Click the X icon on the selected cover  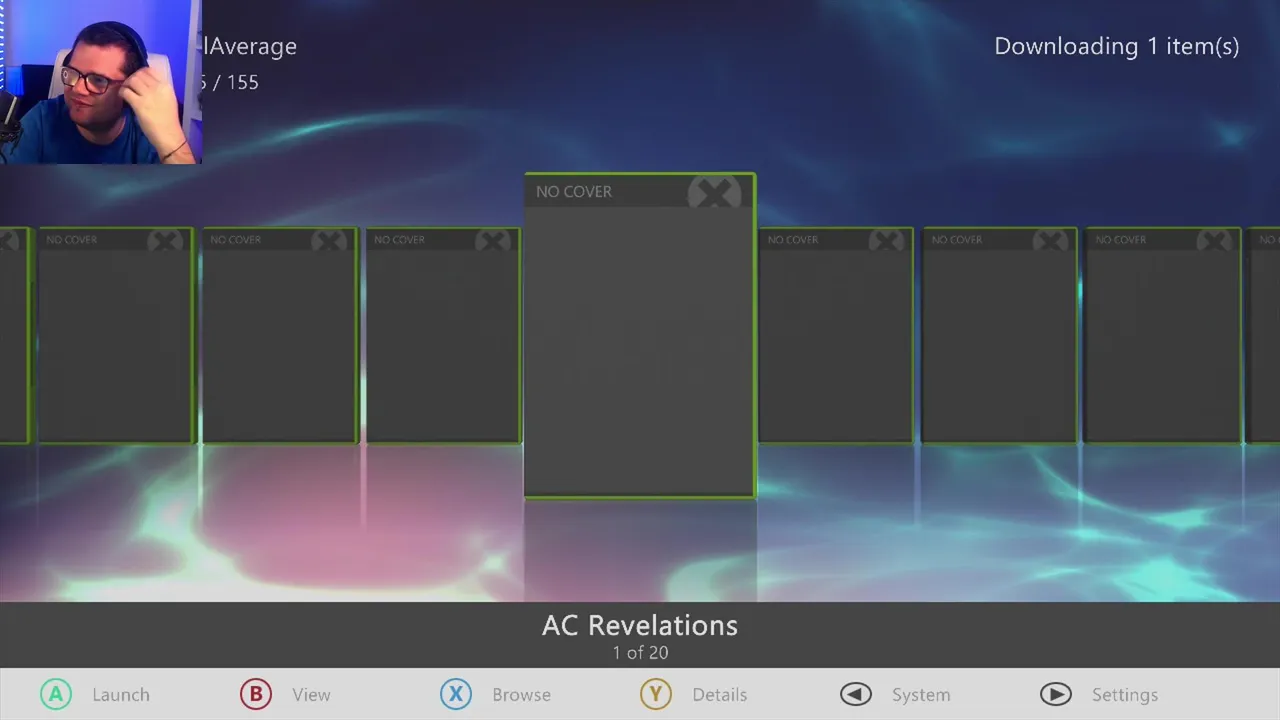[x=714, y=192]
